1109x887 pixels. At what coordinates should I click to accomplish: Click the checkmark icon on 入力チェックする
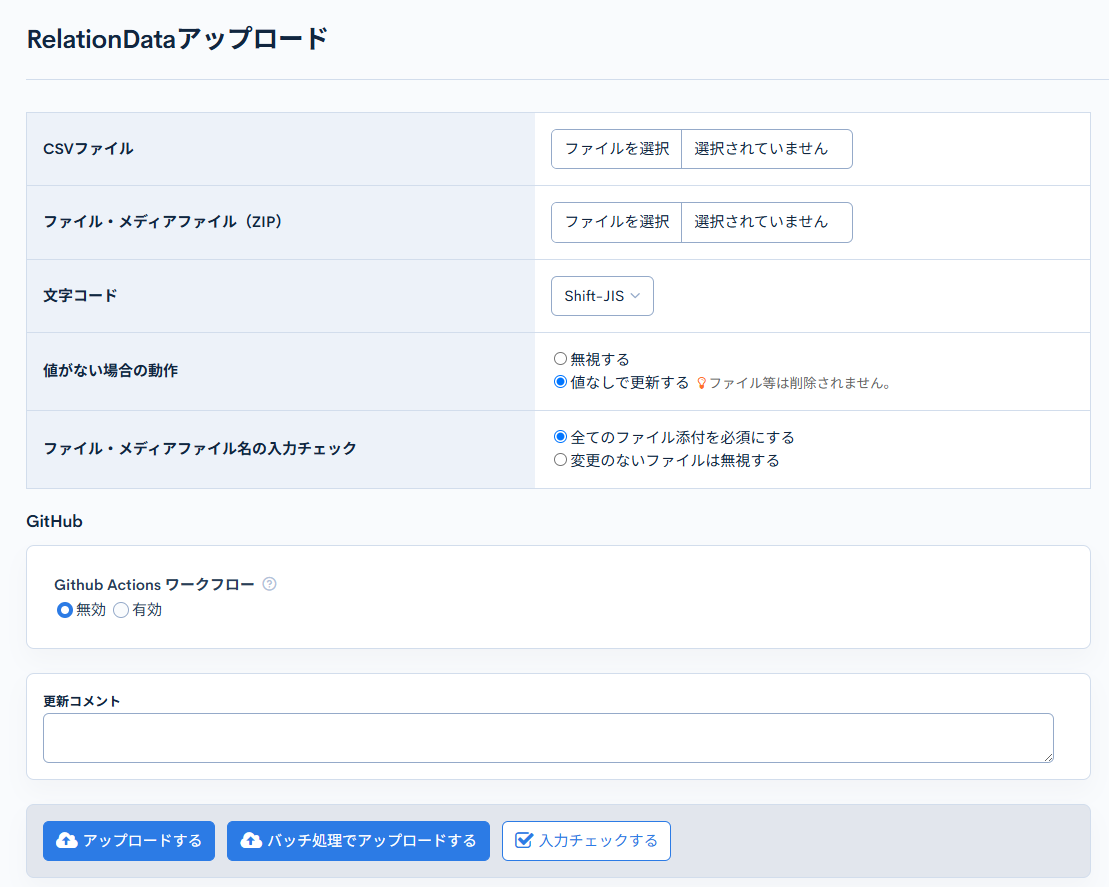(524, 841)
